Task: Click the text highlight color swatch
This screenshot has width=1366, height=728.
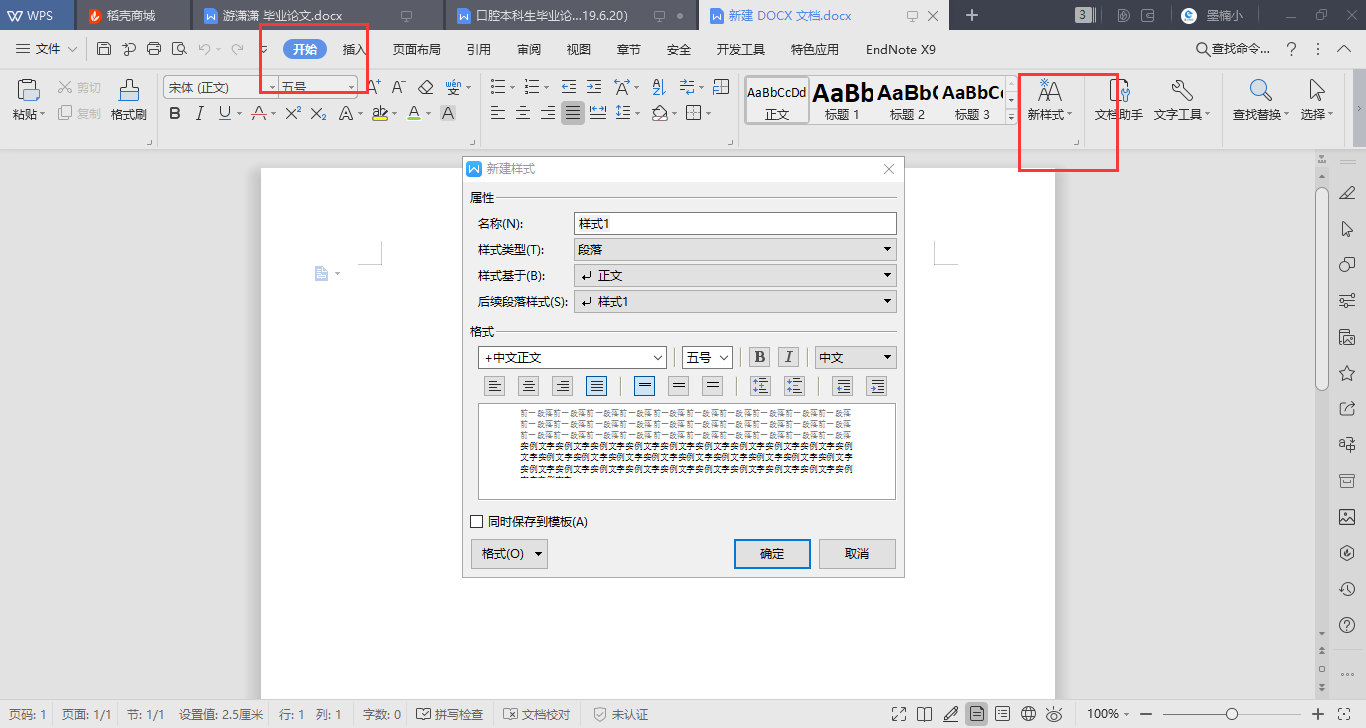Action: tap(379, 114)
